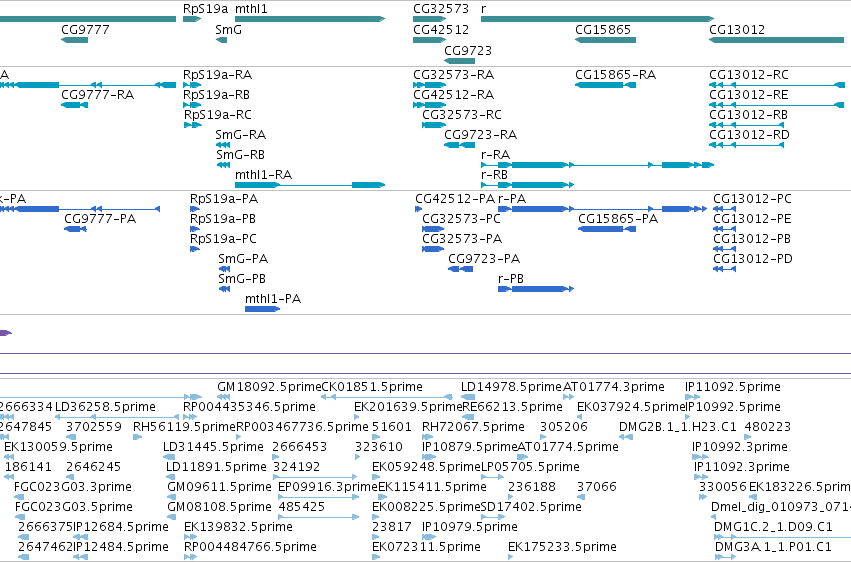
Task: Open the CG13012-RD transcript label
Action: [x=749, y=135]
